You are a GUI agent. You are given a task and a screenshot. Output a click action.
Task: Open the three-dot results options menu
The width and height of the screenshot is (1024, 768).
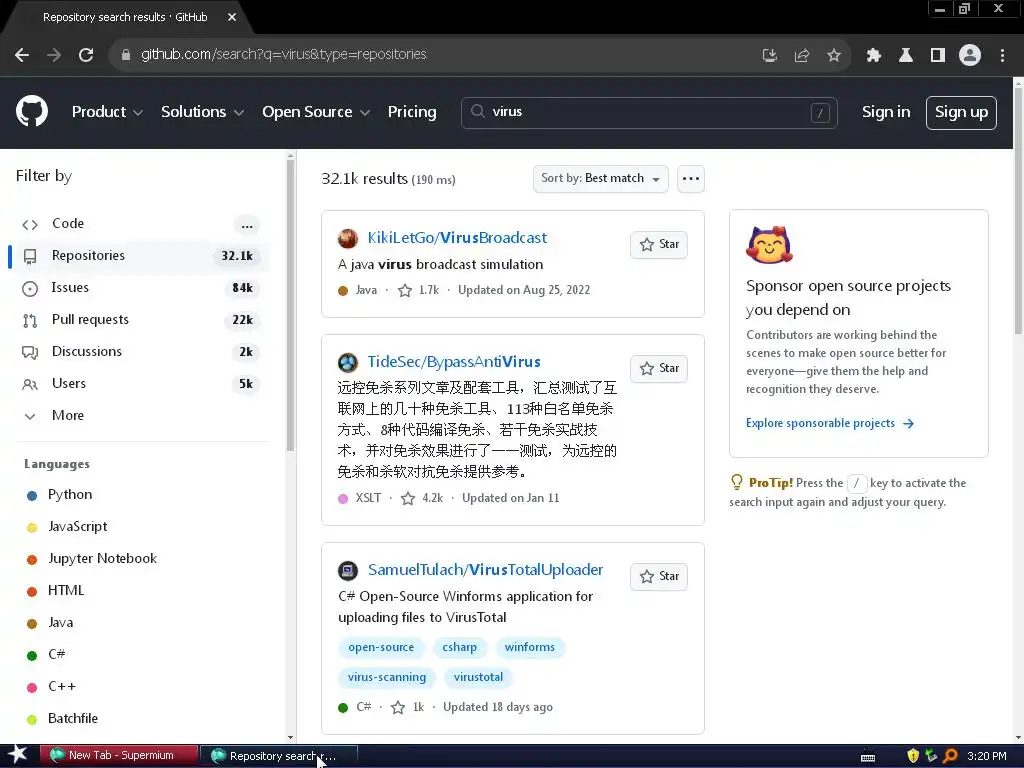pyautogui.click(x=691, y=178)
